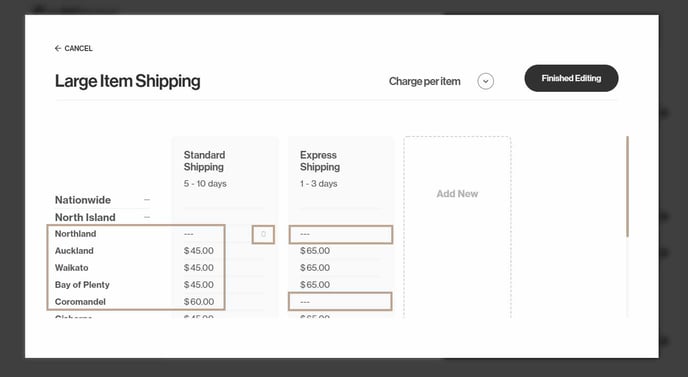Select the Standard Shipping column header
Image resolution: width=688 pixels, height=377 pixels.
[204, 161]
